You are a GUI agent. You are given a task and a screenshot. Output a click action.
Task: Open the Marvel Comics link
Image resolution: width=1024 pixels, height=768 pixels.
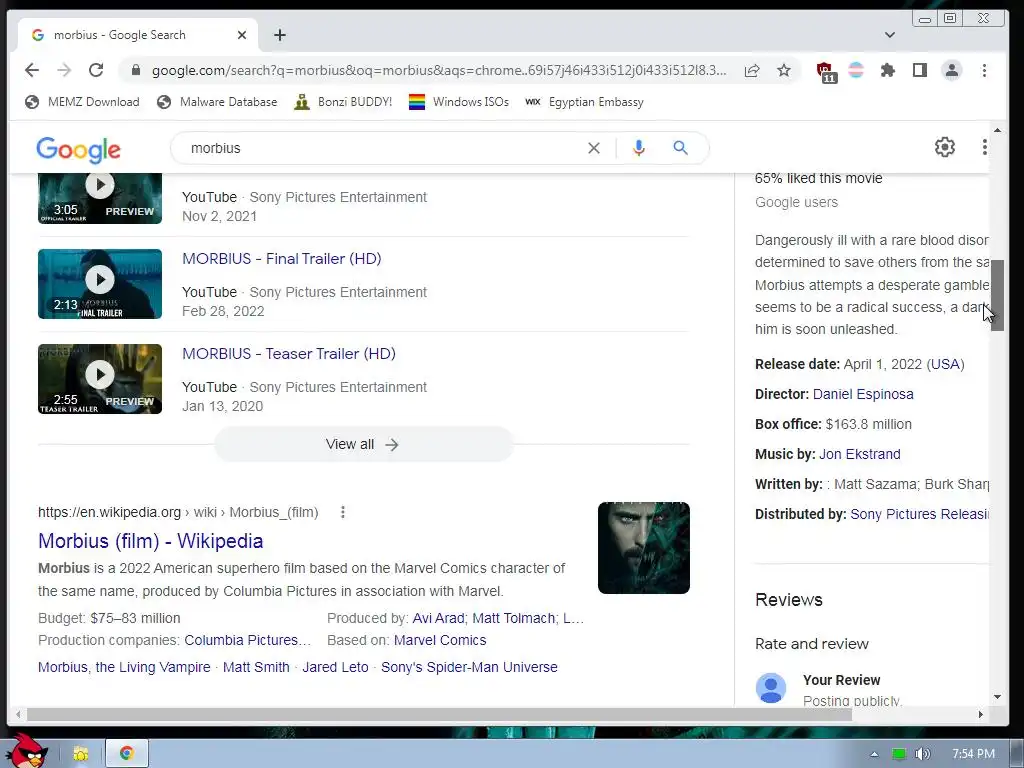[440, 640]
